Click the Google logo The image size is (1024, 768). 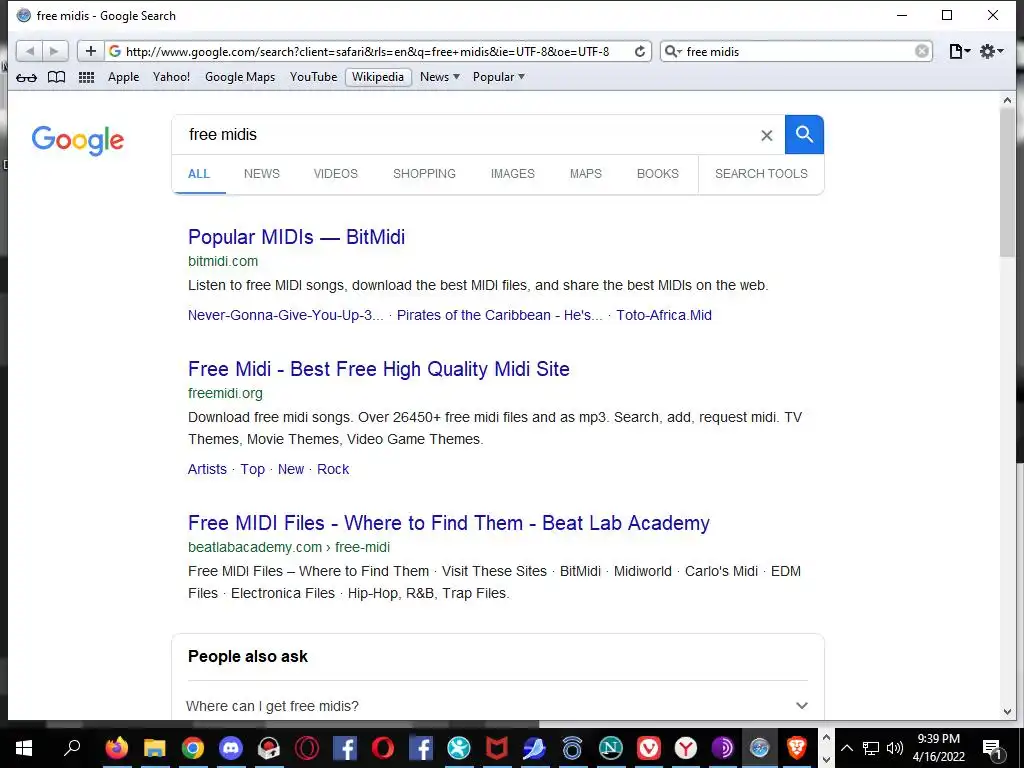[78, 140]
